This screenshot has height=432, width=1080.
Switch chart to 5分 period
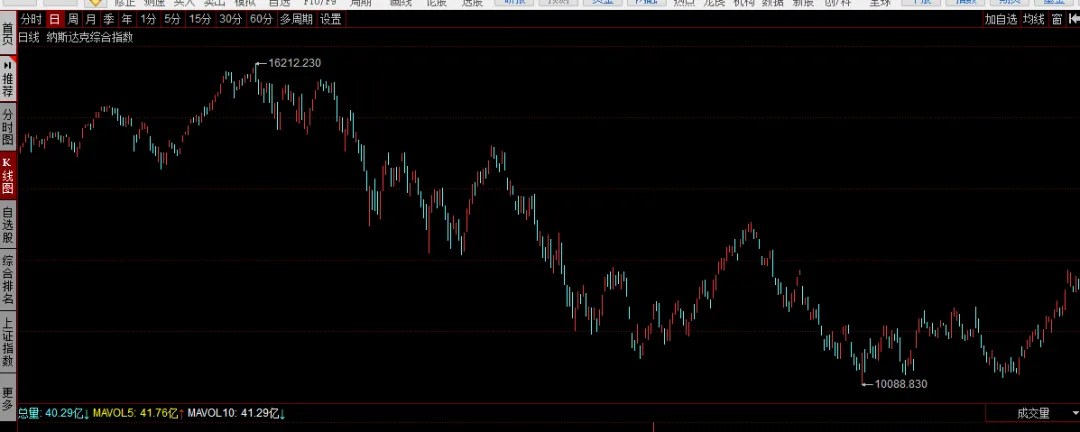(x=172, y=19)
